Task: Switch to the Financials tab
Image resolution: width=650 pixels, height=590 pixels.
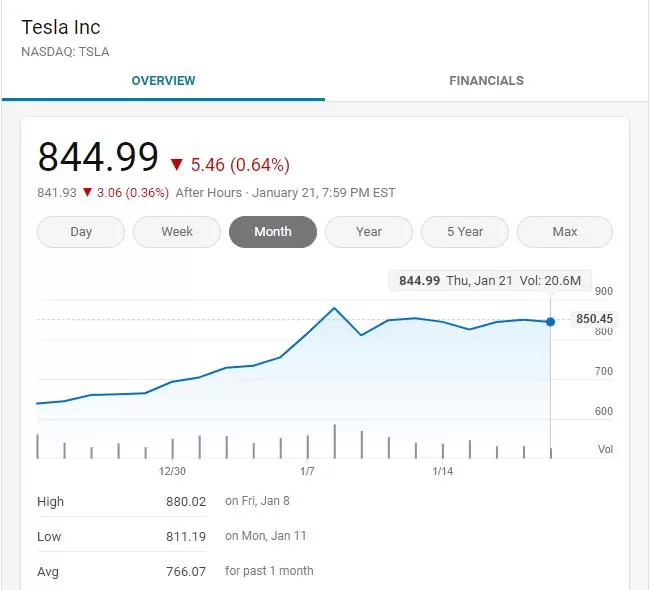Action: (x=486, y=80)
